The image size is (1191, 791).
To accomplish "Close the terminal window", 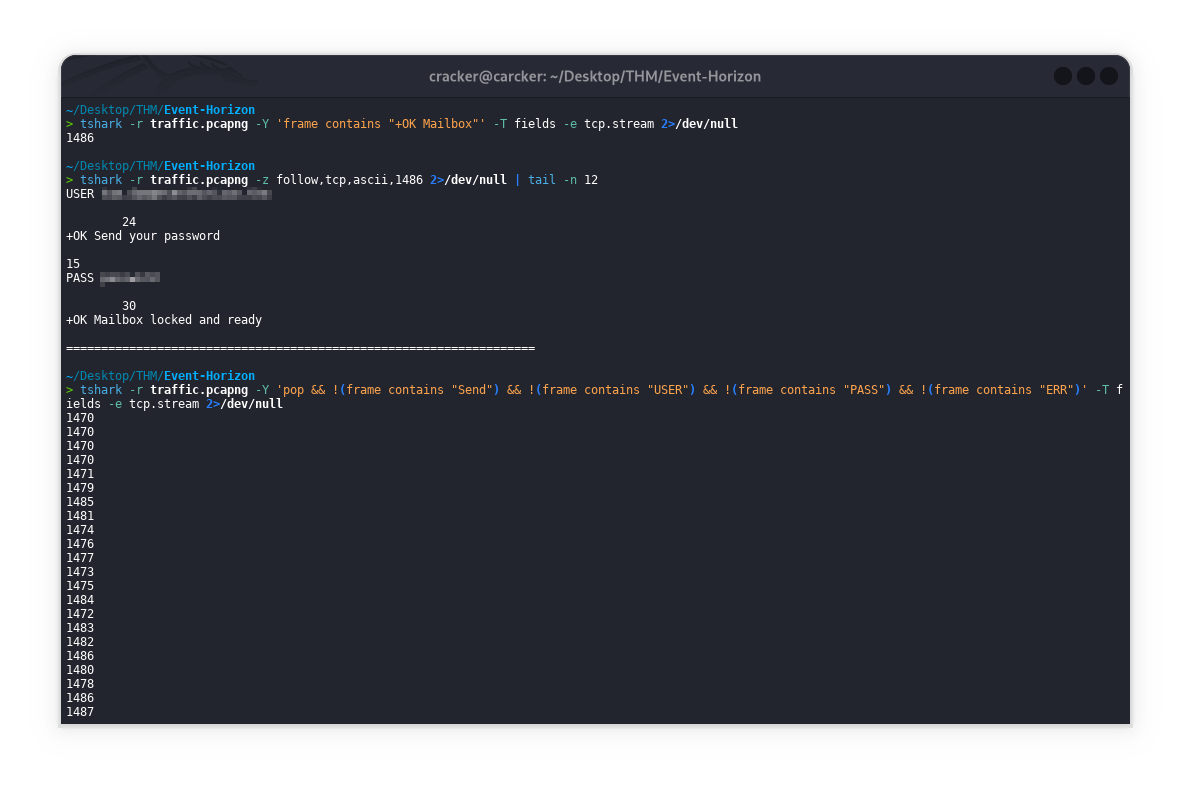I will [x=1108, y=76].
